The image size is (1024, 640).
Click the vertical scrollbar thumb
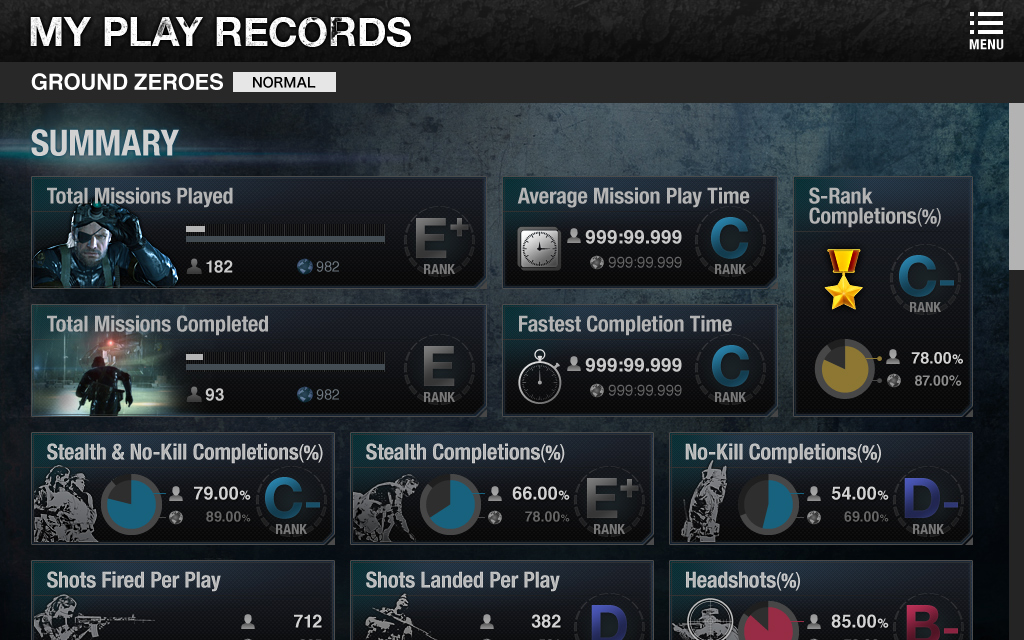coord(1016,186)
